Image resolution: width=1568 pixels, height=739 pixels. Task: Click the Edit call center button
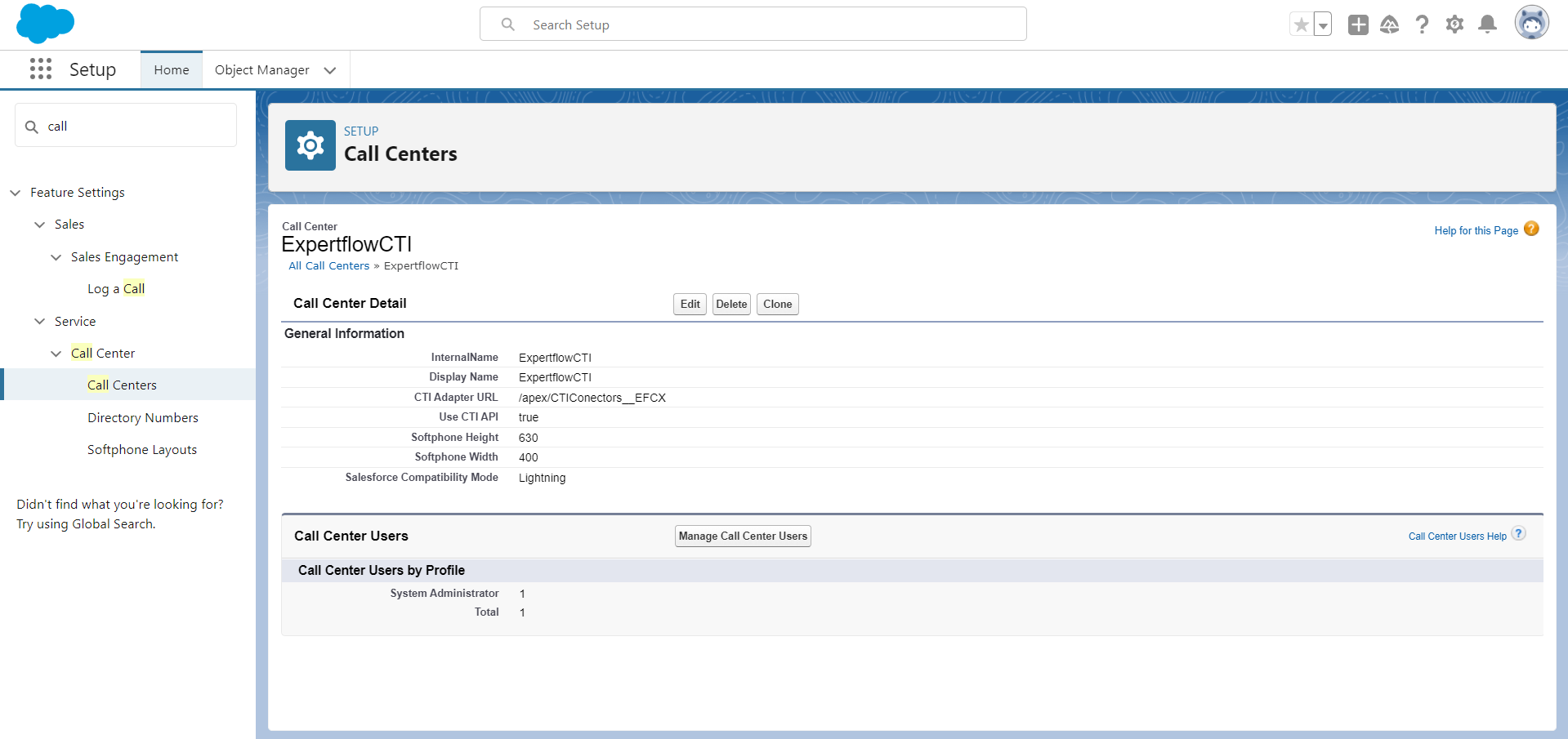(690, 304)
